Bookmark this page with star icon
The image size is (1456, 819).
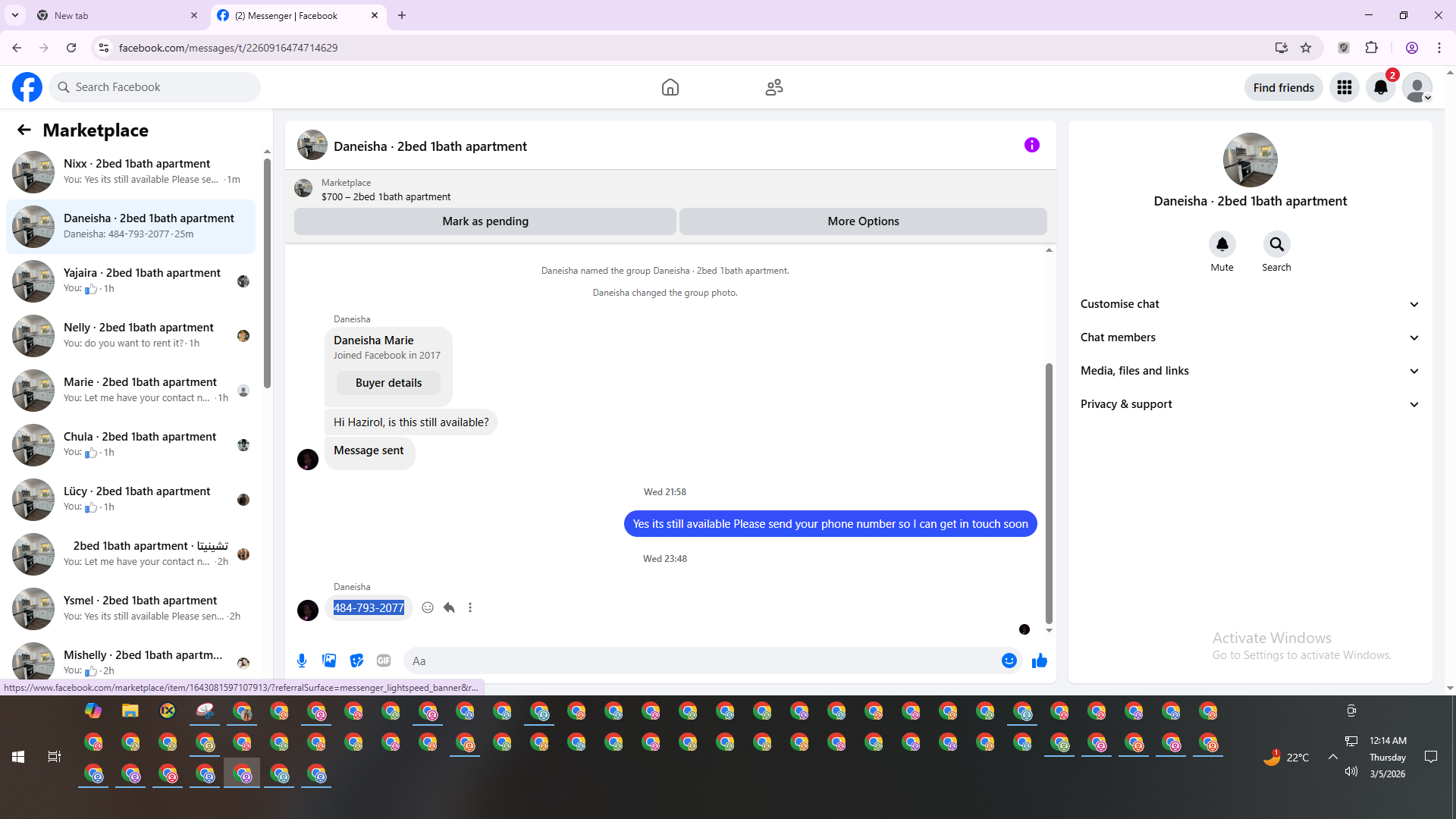click(1306, 48)
